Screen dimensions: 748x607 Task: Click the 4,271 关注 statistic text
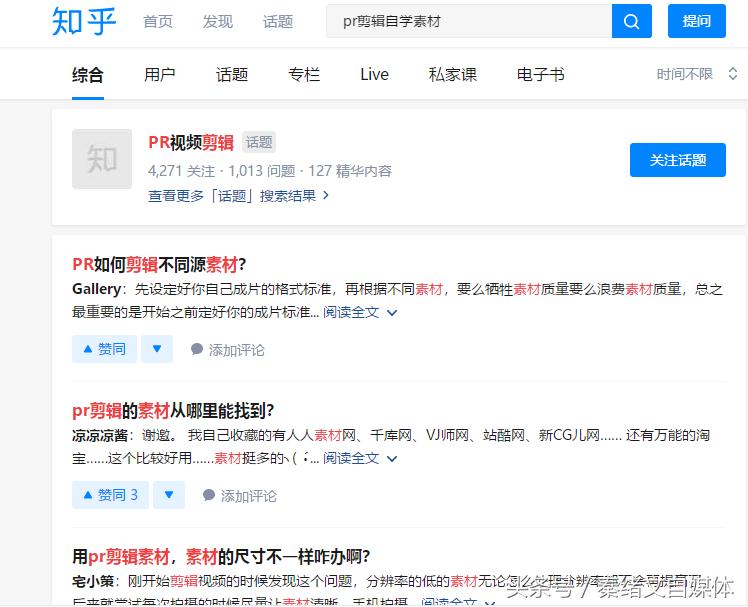181,171
